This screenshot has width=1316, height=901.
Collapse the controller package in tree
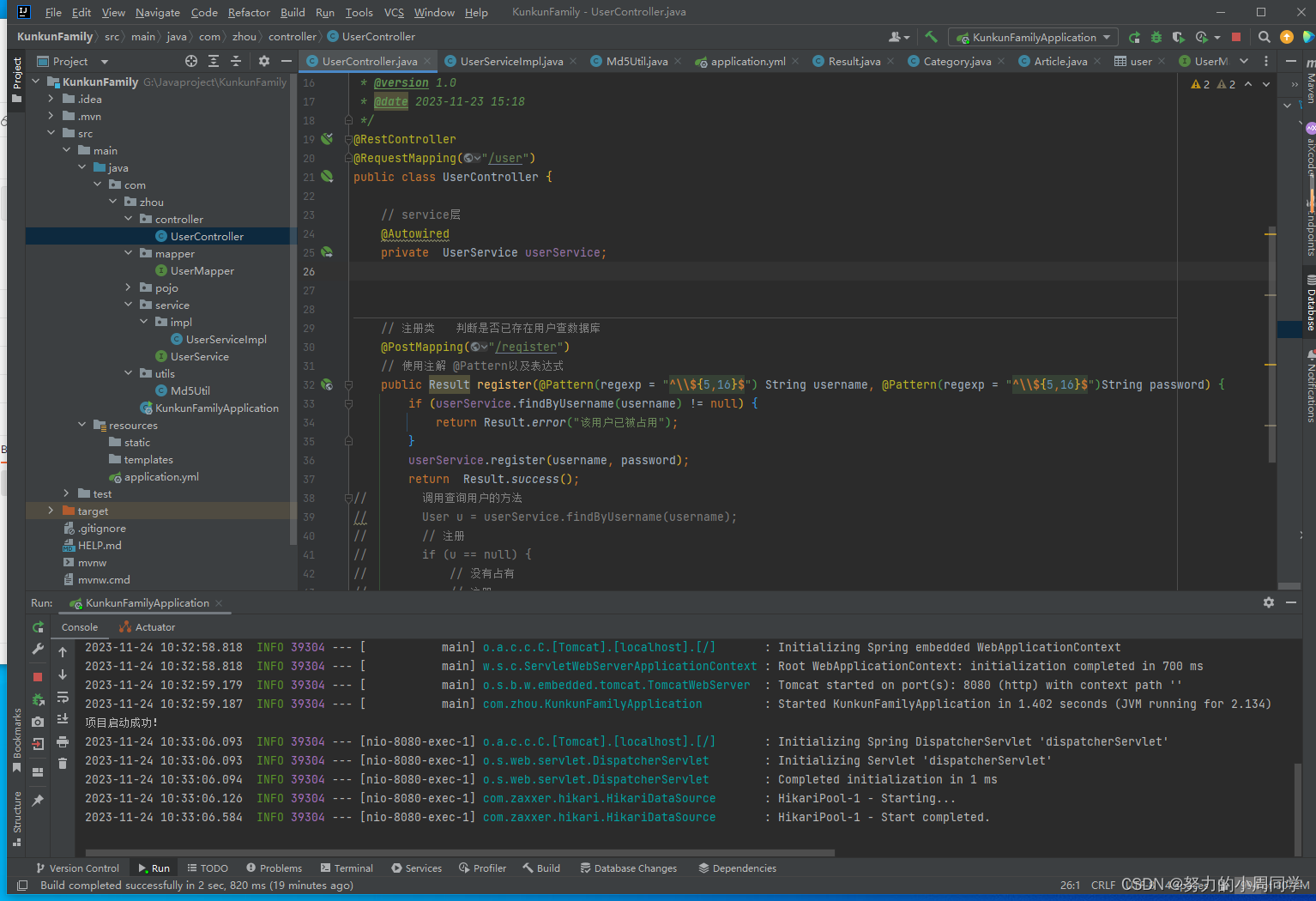tap(129, 219)
